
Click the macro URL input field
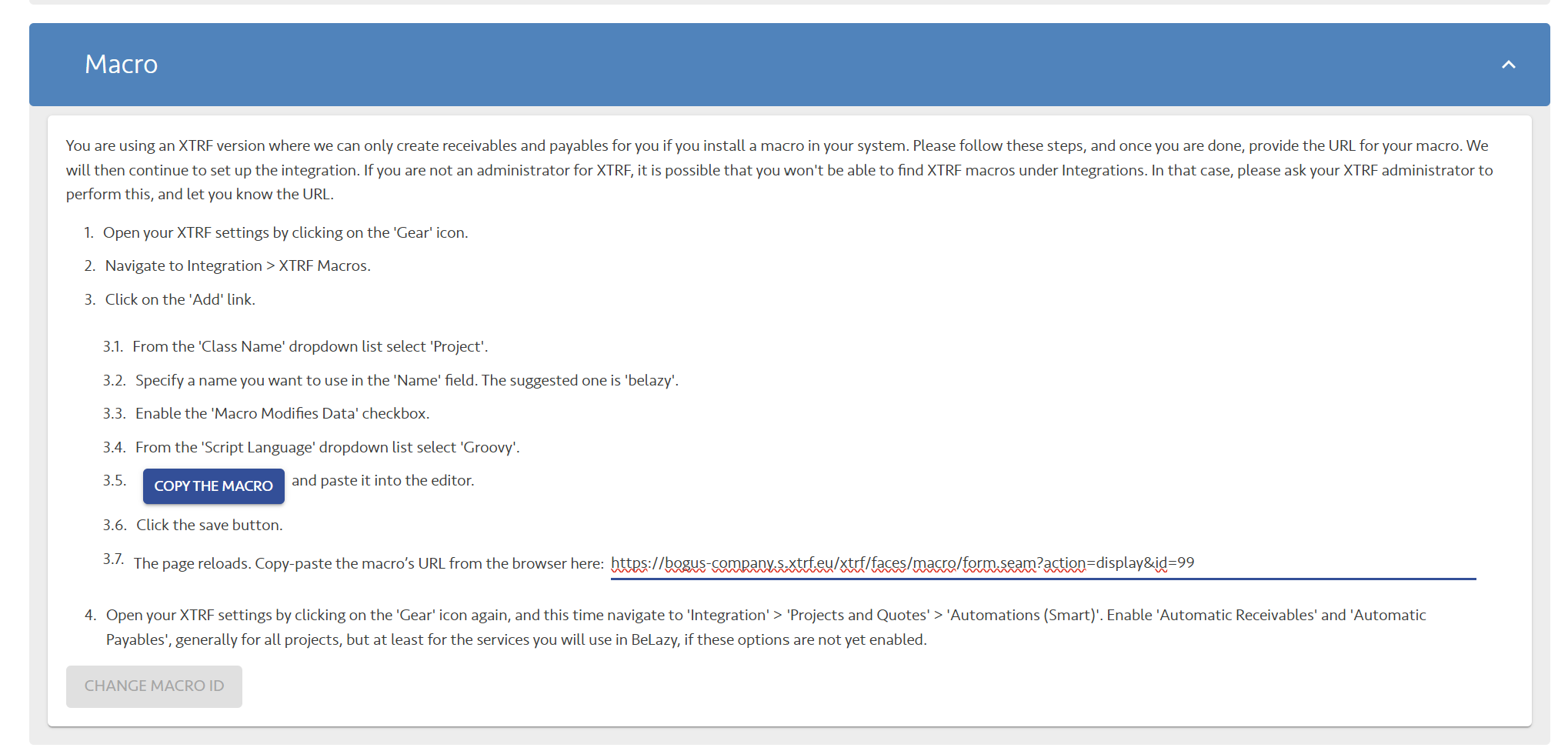[1043, 563]
